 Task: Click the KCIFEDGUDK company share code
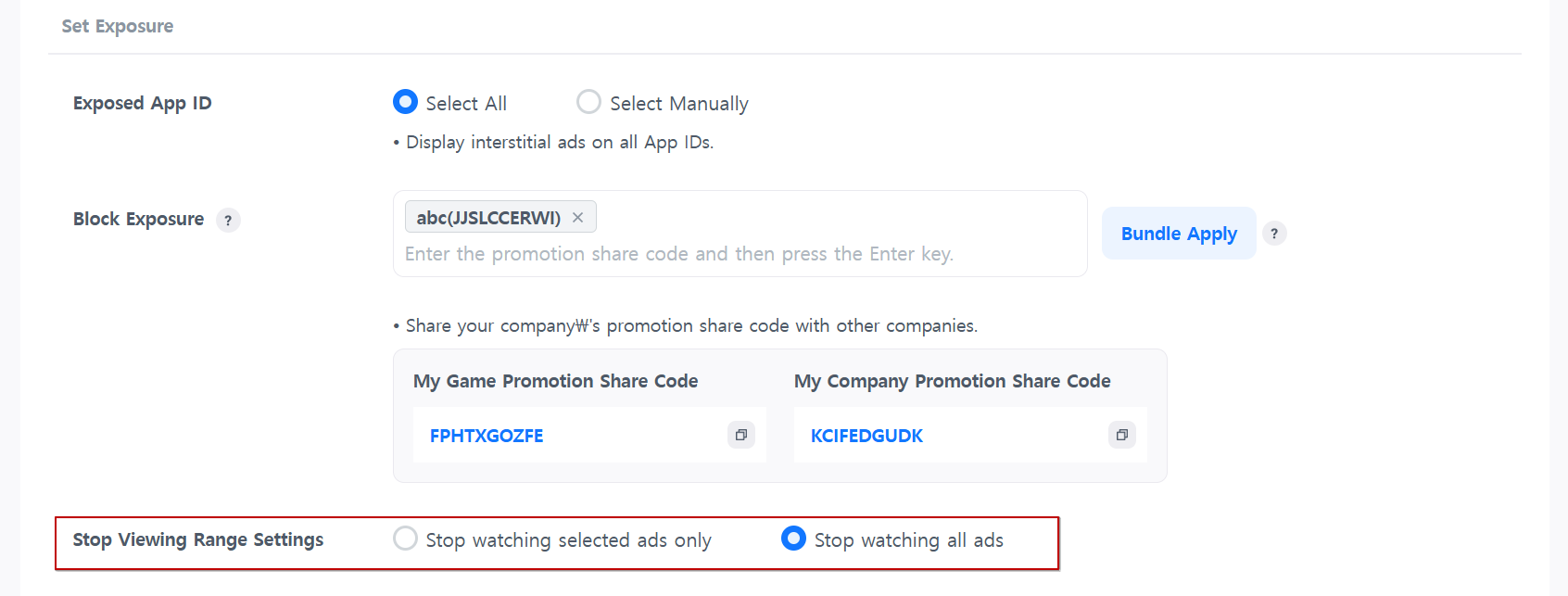pyautogui.click(x=866, y=436)
